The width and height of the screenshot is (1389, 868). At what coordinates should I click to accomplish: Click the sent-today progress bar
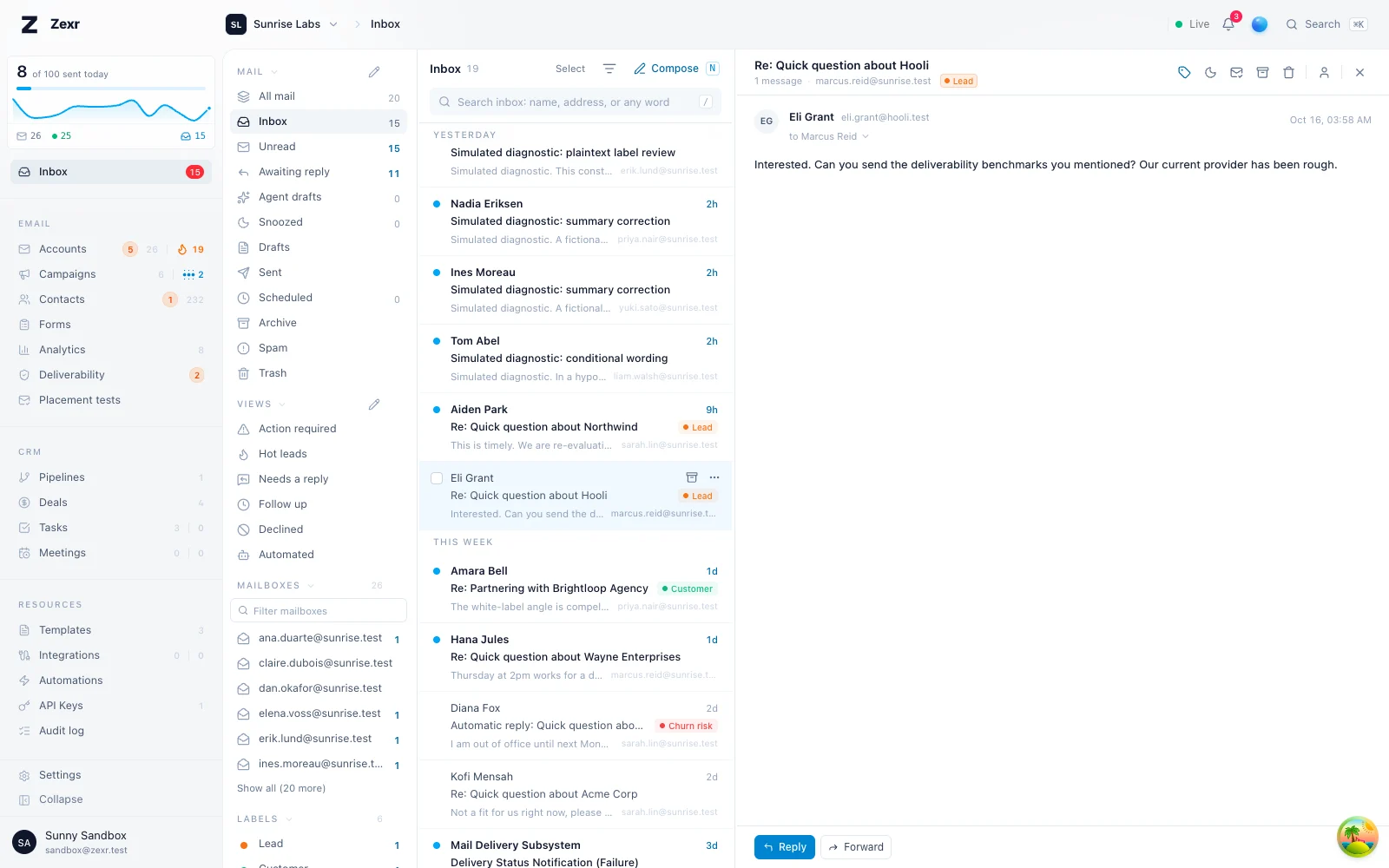(x=111, y=89)
